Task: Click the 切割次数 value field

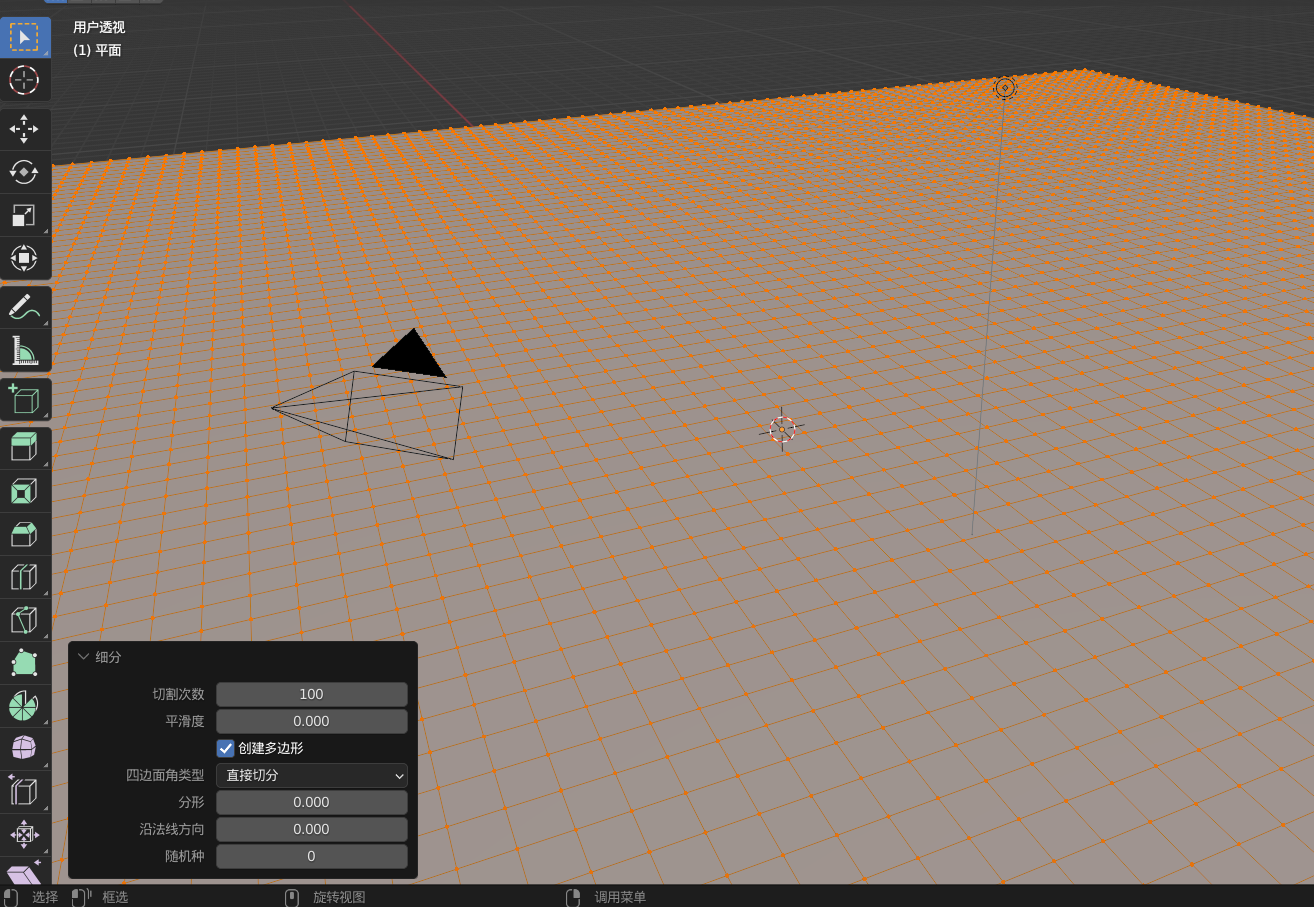Action: 312,694
